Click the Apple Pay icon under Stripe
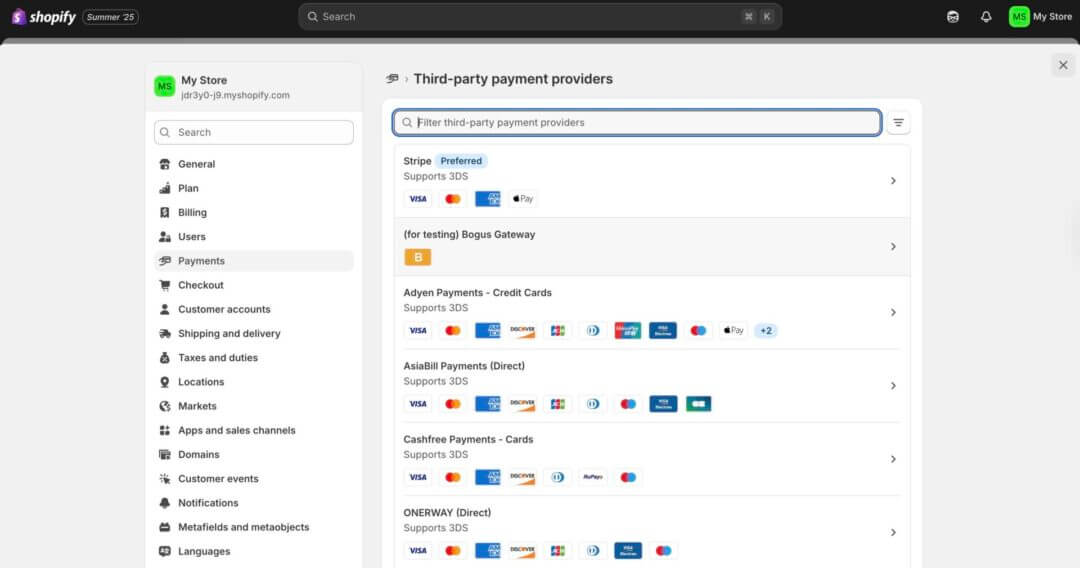 tap(523, 199)
